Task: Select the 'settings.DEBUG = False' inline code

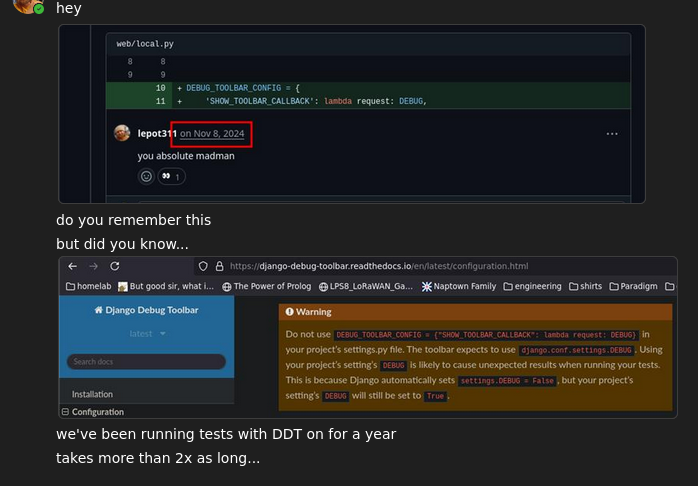Action: pos(507,381)
